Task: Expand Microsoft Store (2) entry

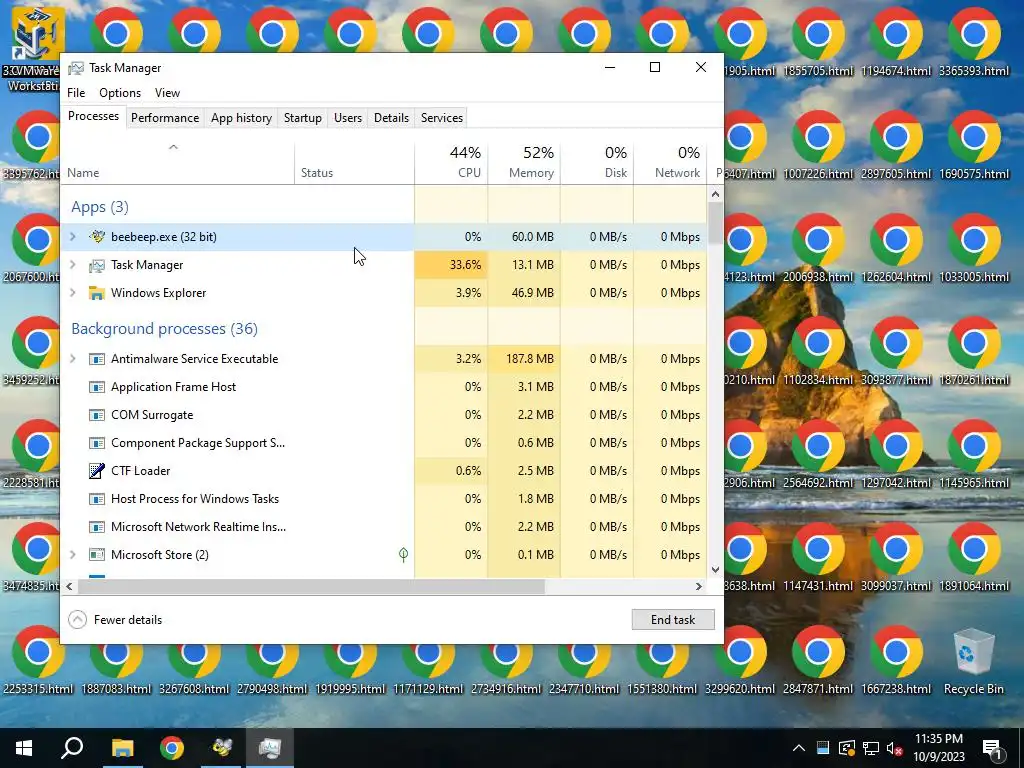Action: [73, 554]
